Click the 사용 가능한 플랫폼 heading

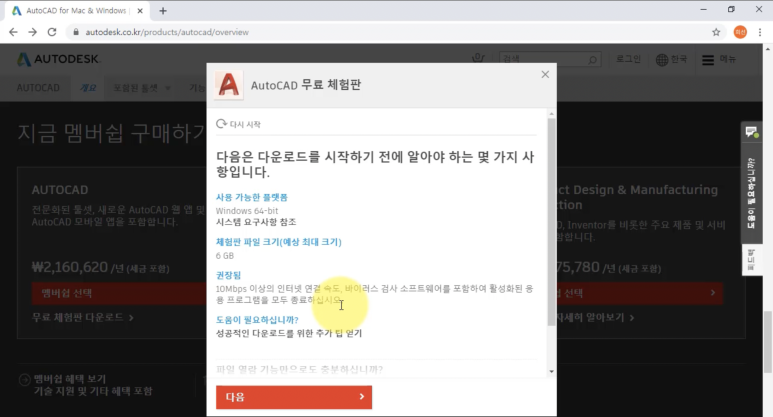(251, 197)
